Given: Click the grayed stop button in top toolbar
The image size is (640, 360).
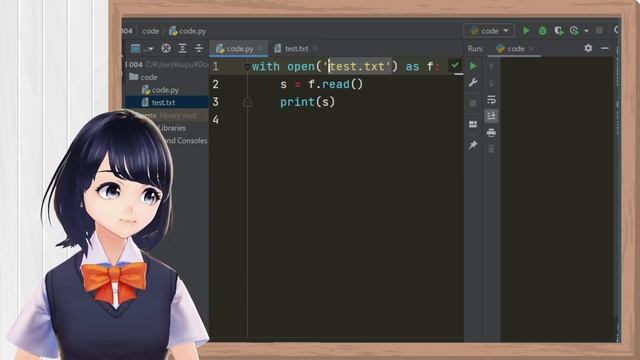Looking at the screenshot, I should (x=599, y=31).
